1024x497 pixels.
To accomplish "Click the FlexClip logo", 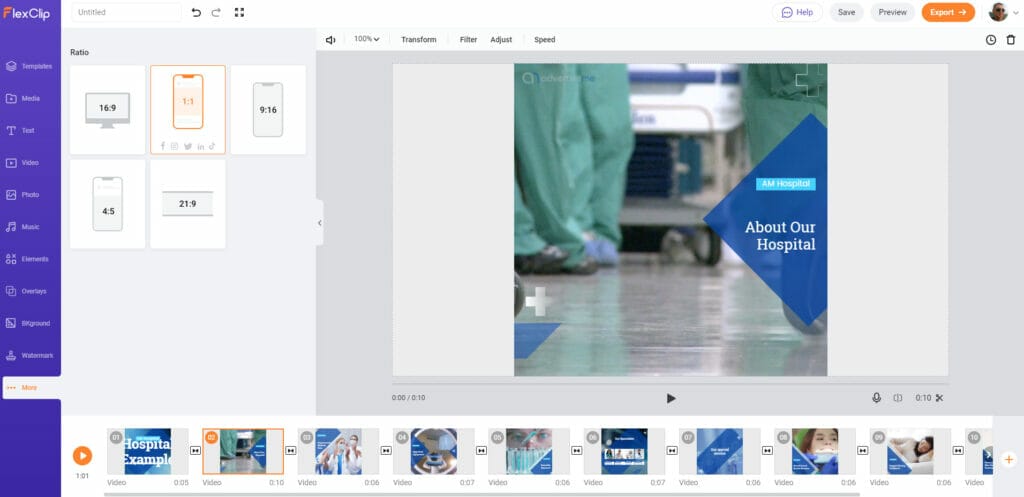I will 28,12.
